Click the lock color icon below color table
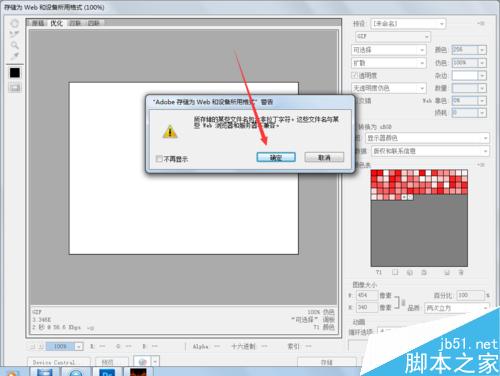The height and width of the screenshot is (376, 500). pyautogui.click(x=424, y=273)
